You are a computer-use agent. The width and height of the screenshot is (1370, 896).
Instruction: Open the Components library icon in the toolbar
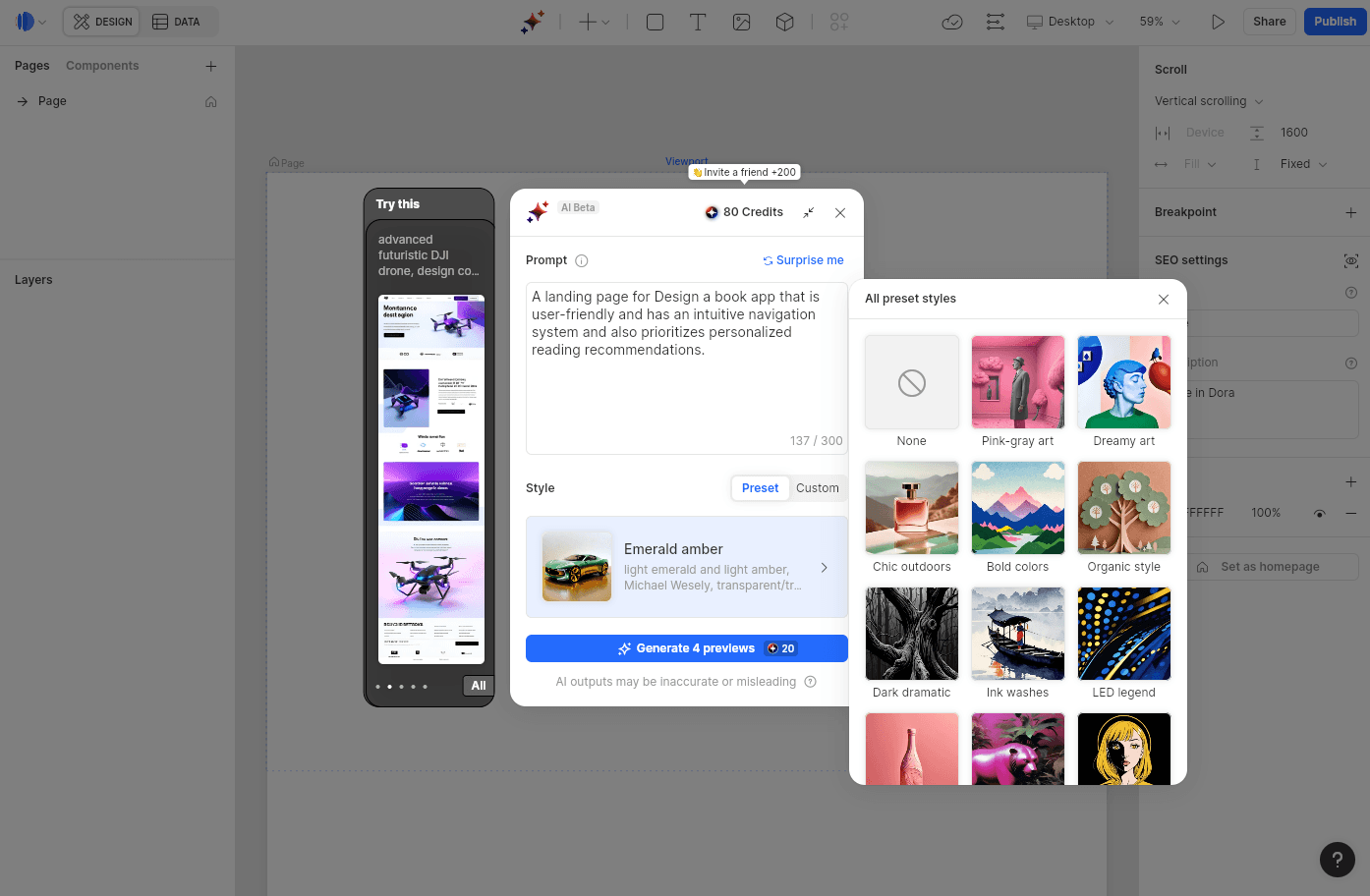tap(838, 21)
